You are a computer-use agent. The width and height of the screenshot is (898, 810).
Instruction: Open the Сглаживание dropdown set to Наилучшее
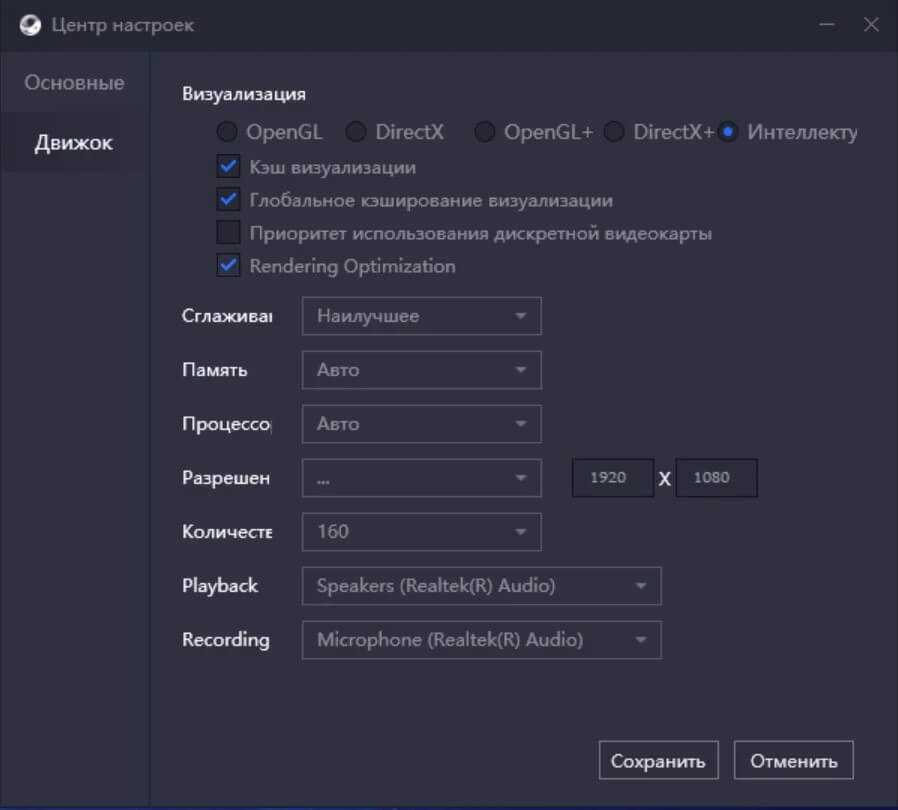pyautogui.click(x=421, y=316)
